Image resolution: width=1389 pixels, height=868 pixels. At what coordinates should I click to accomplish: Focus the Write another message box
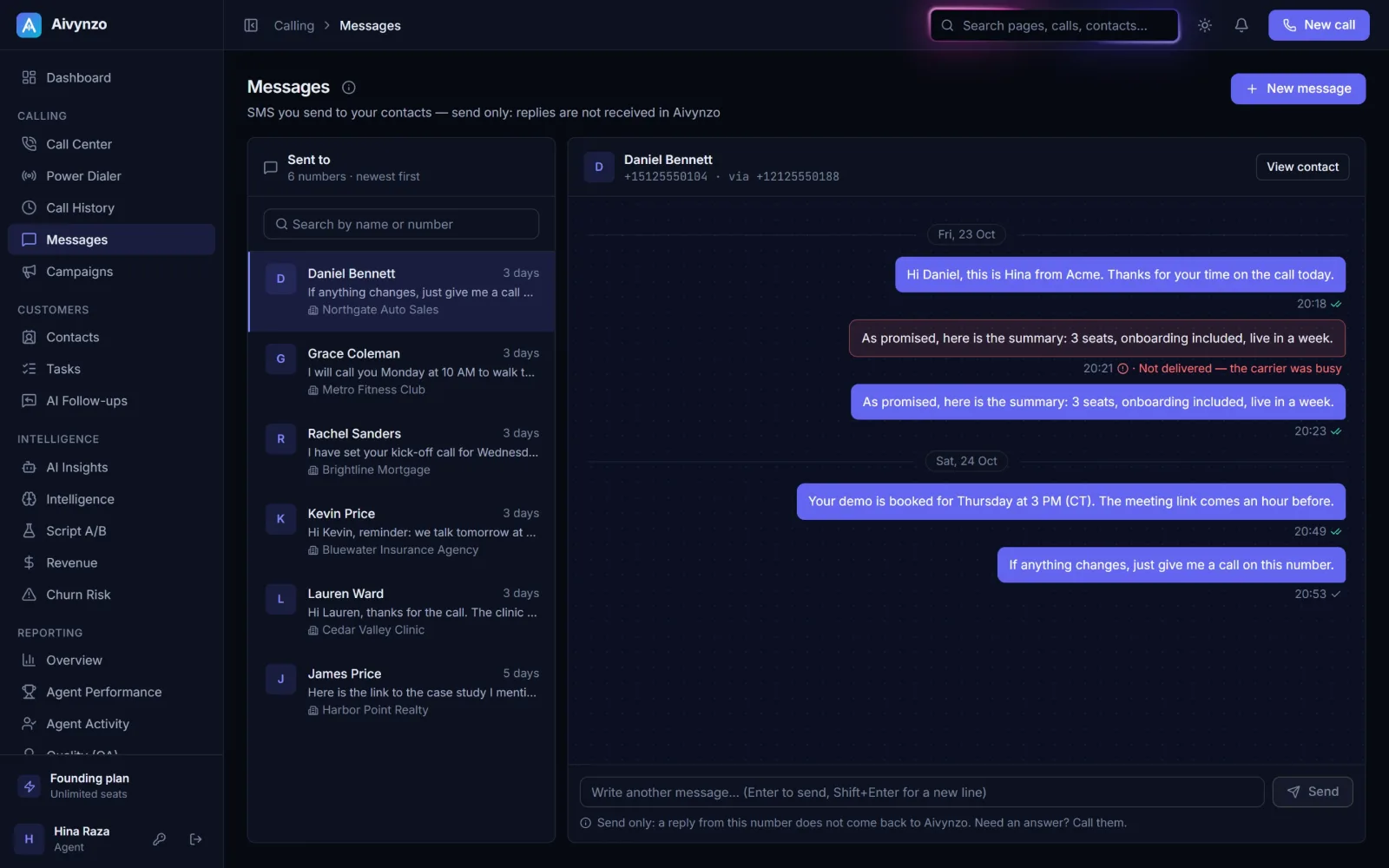921,792
